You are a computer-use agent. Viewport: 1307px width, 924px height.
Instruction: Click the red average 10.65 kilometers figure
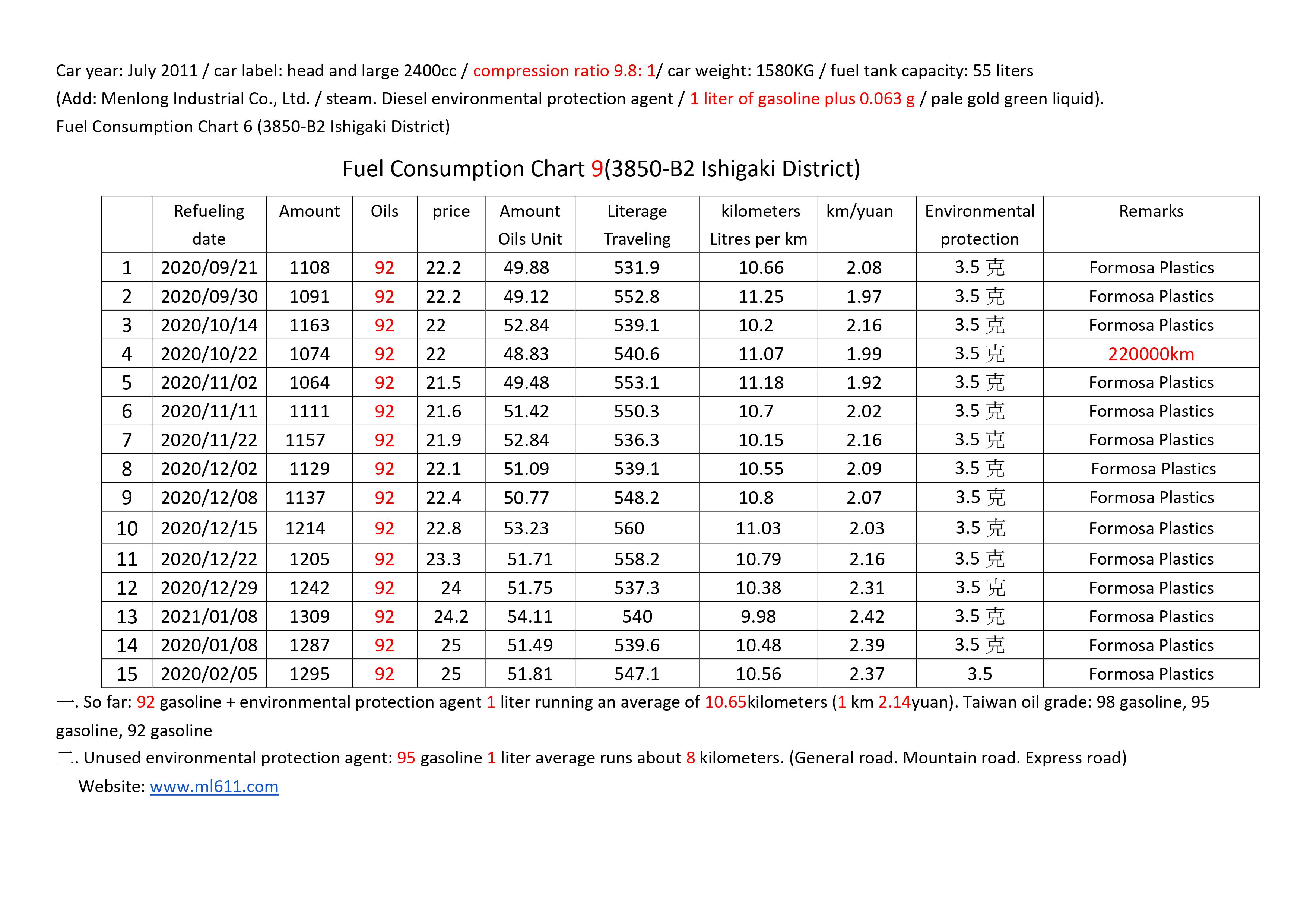(725, 702)
